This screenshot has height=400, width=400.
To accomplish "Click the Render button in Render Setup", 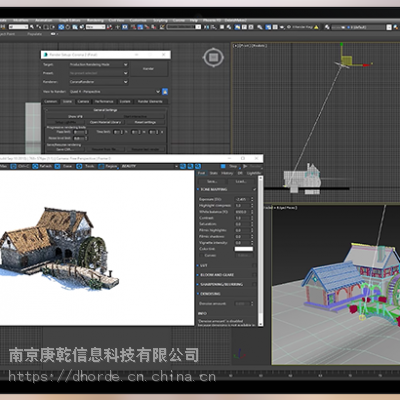I will pos(149,69).
